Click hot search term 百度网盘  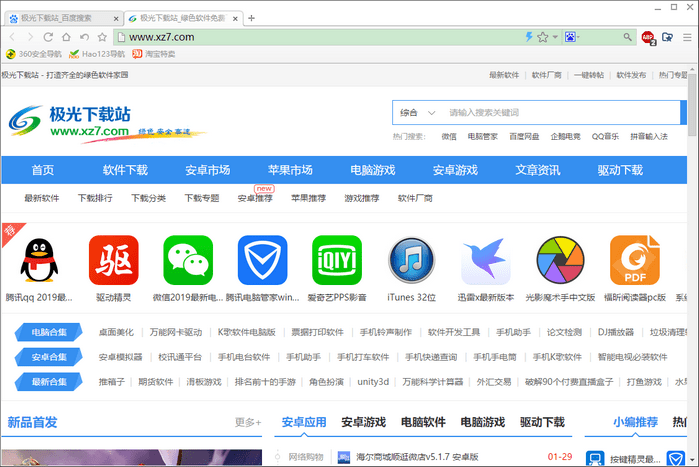524,136
